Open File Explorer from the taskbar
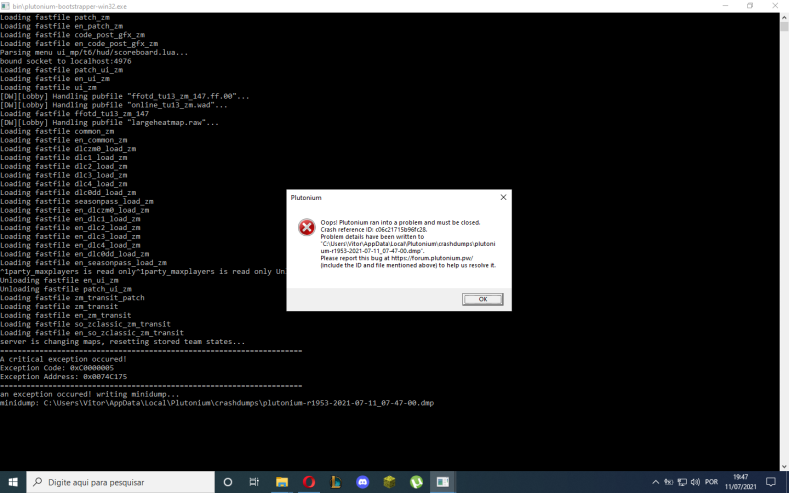 click(282, 482)
